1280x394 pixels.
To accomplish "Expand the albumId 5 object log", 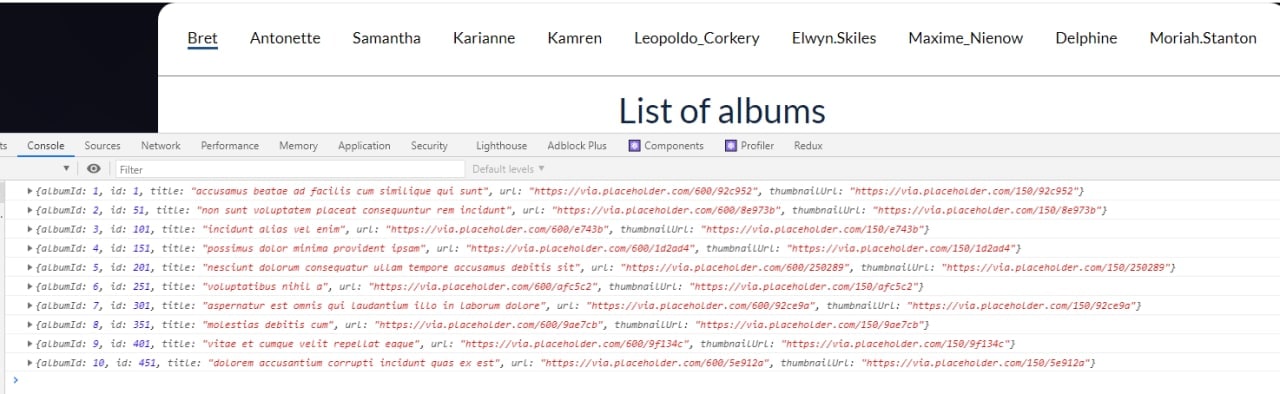I will click(x=30, y=267).
